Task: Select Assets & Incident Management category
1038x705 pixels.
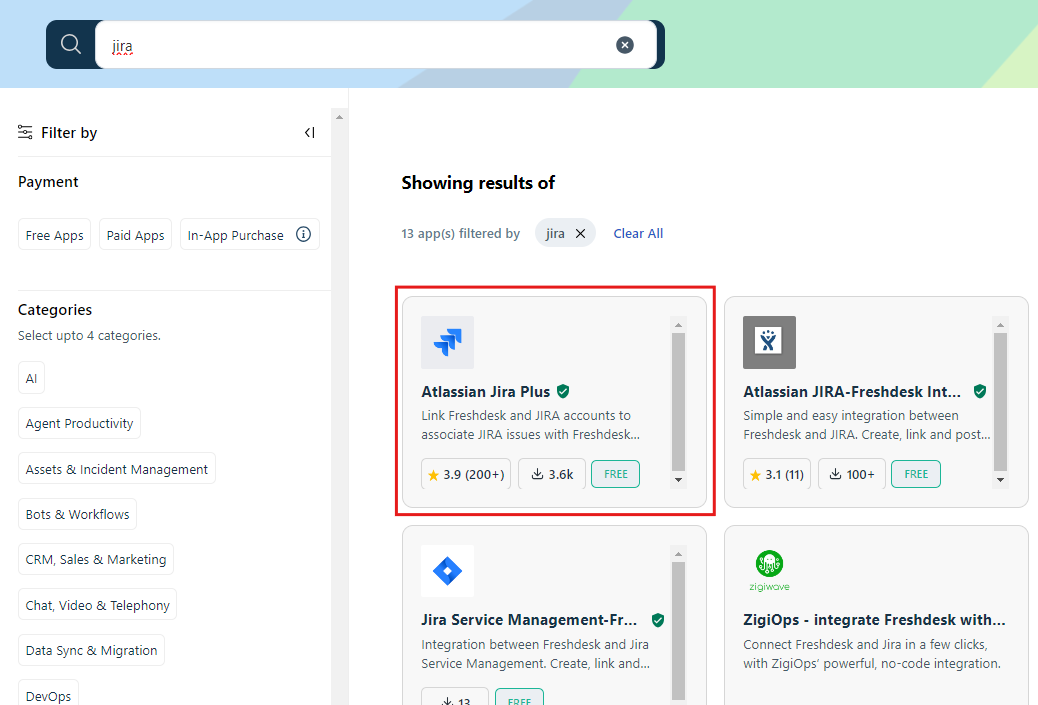Action: tap(117, 469)
